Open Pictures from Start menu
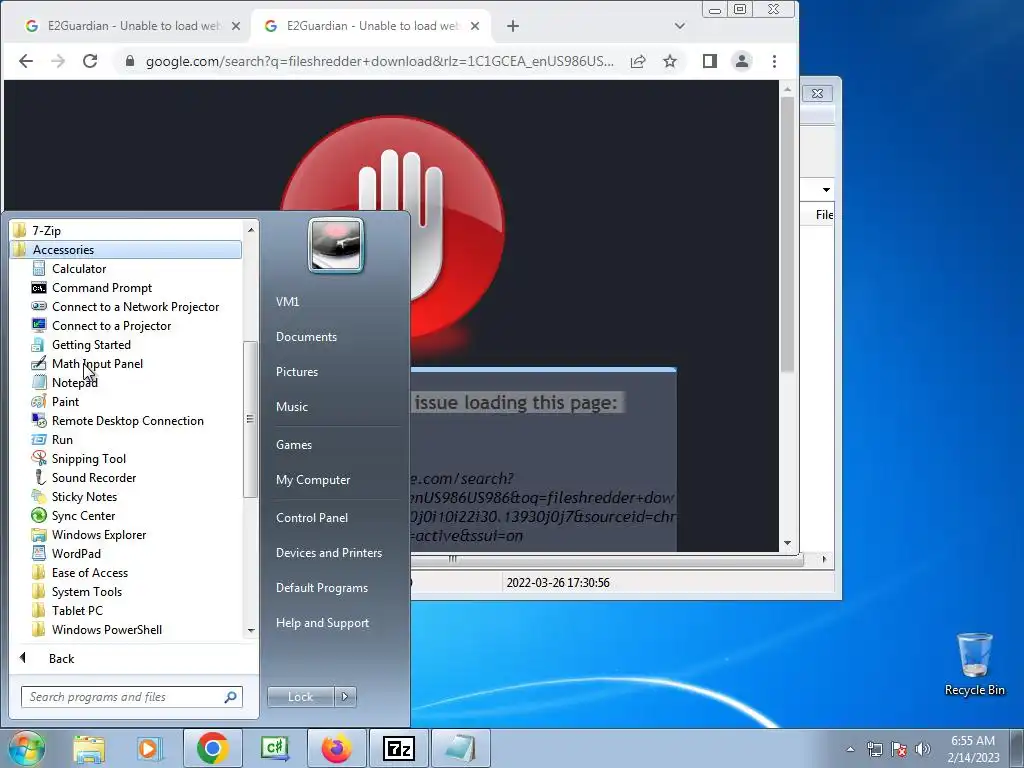 point(296,372)
